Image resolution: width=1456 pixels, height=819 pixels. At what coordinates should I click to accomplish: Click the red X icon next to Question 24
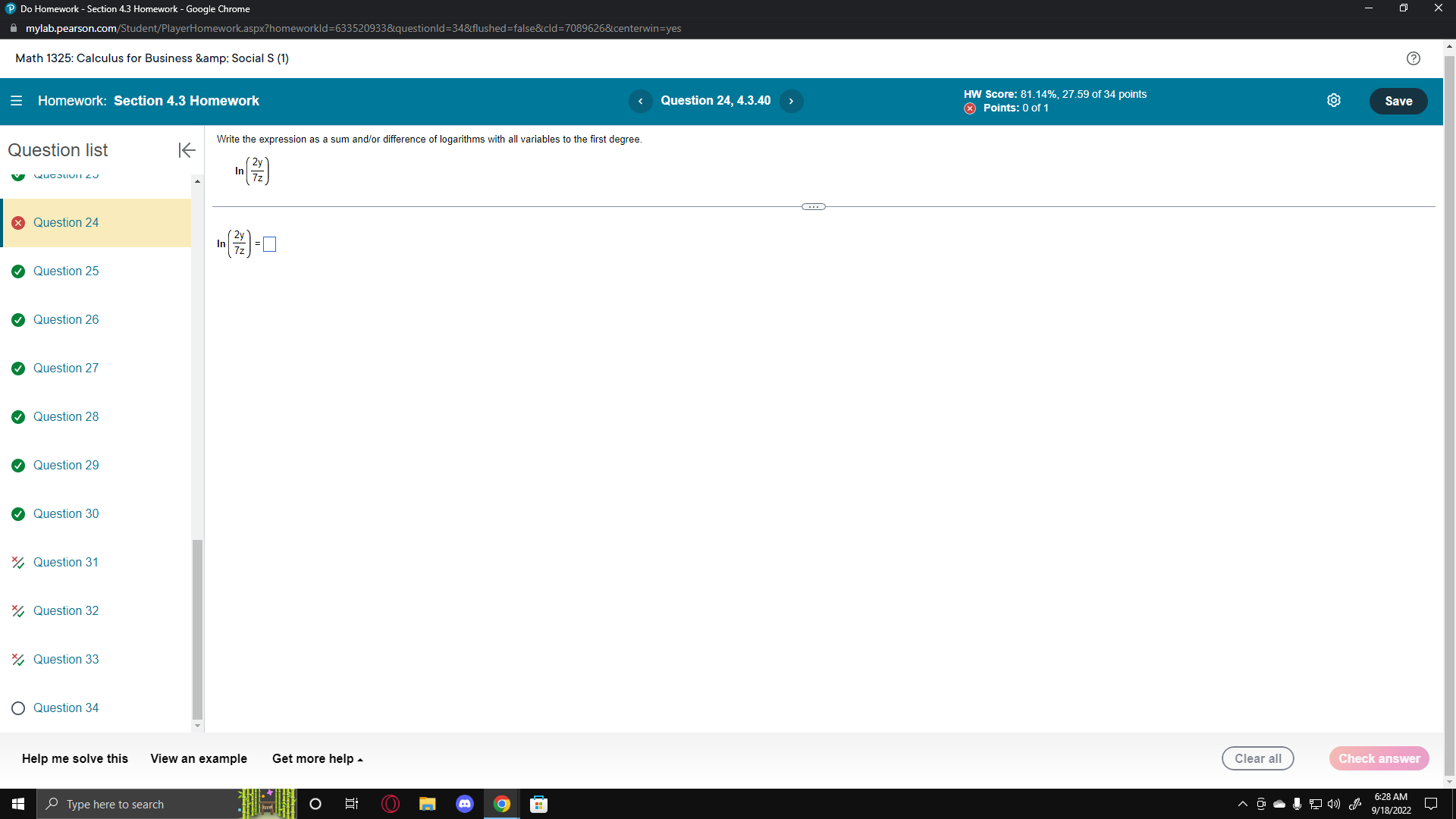[x=17, y=222]
